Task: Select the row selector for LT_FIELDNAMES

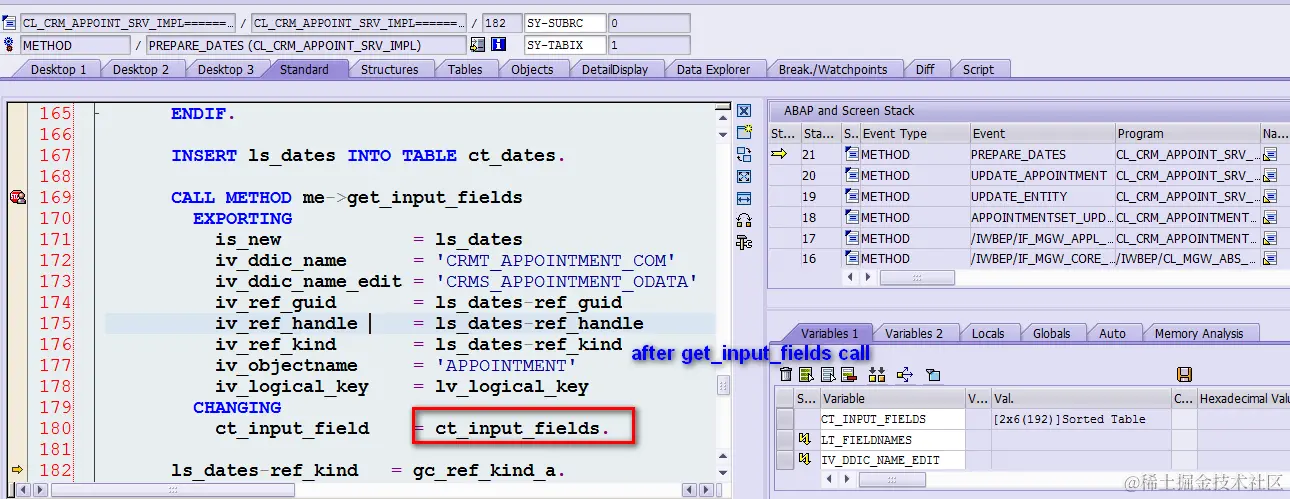Action: point(785,440)
